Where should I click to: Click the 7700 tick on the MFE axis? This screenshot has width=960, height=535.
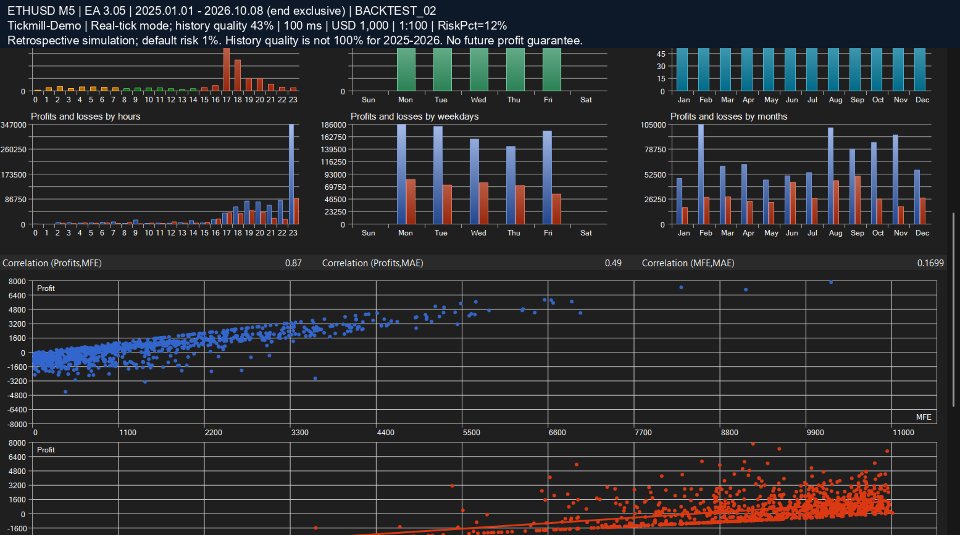(643, 432)
